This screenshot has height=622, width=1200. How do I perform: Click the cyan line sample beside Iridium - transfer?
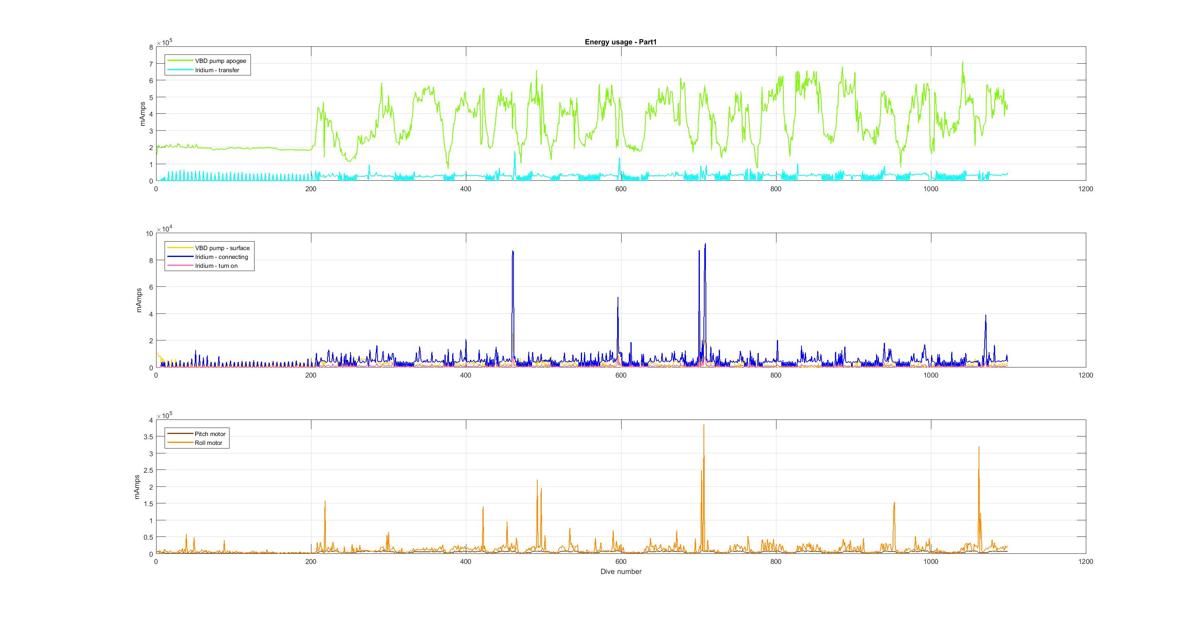point(178,70)
